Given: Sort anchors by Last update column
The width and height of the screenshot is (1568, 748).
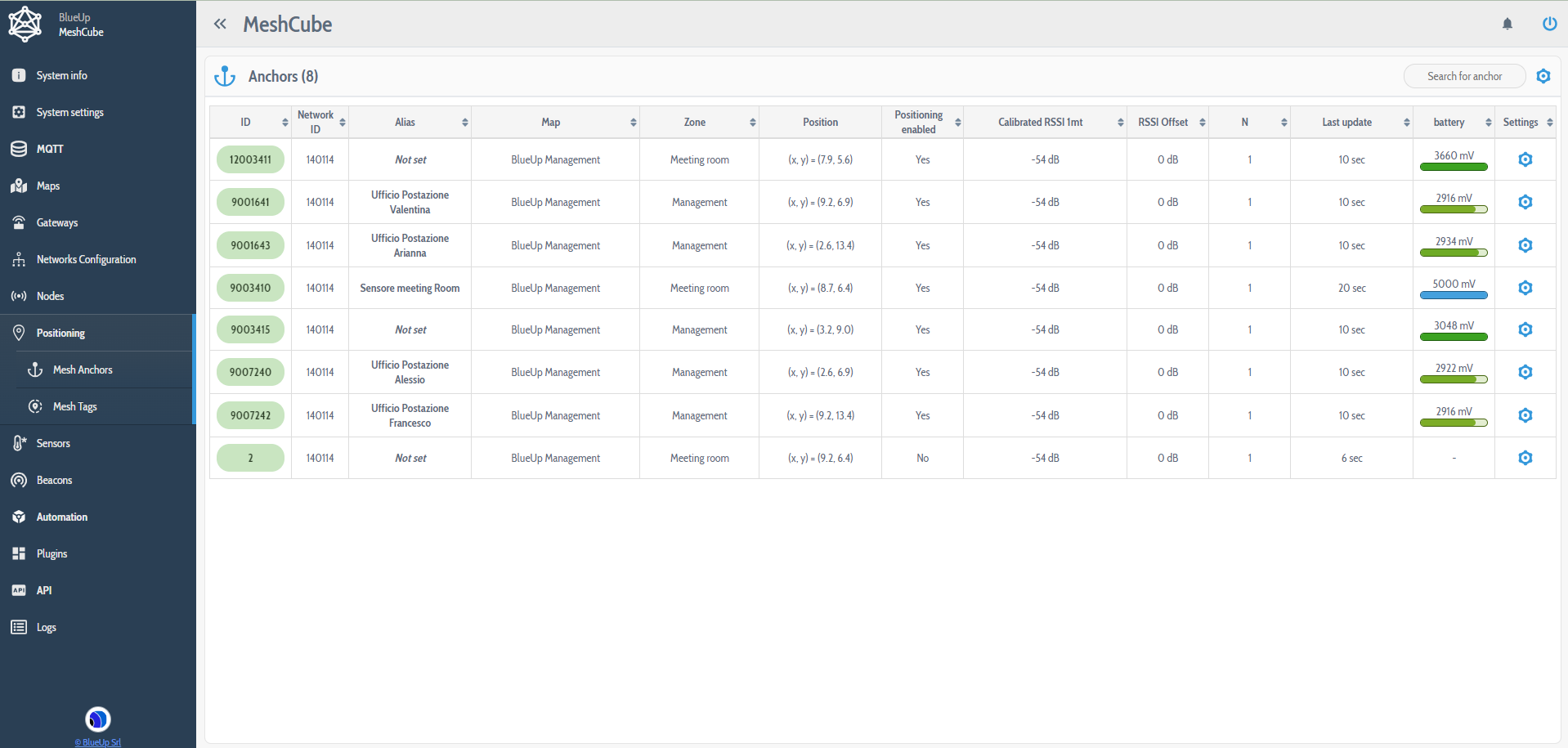Looking at the screenshot, I should (x=1351, y=122).
